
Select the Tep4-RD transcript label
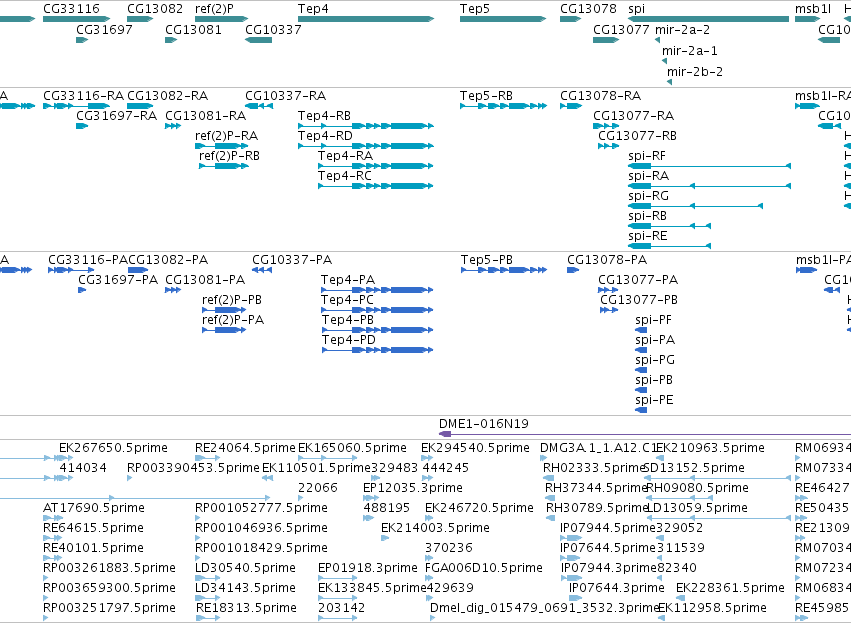click(325, 136)
